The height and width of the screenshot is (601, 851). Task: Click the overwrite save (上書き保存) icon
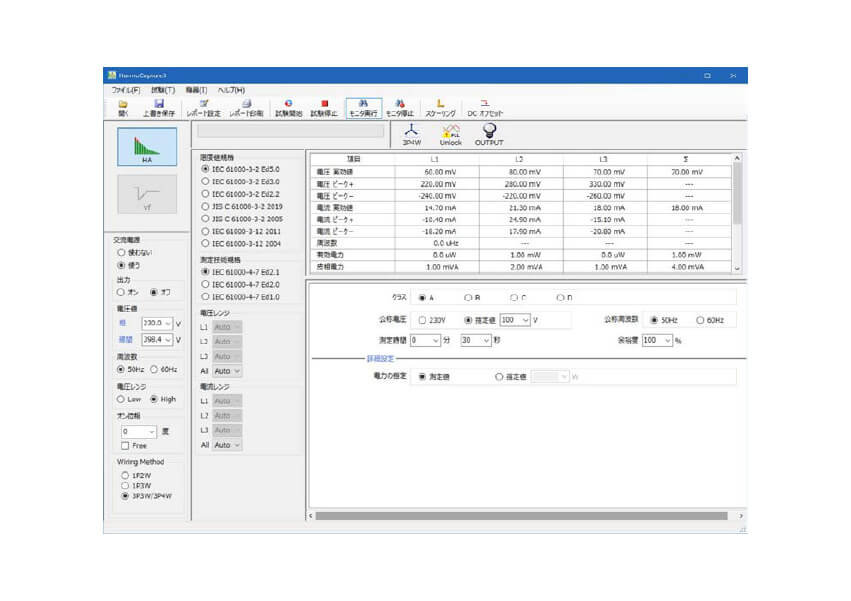click(158, 106)
